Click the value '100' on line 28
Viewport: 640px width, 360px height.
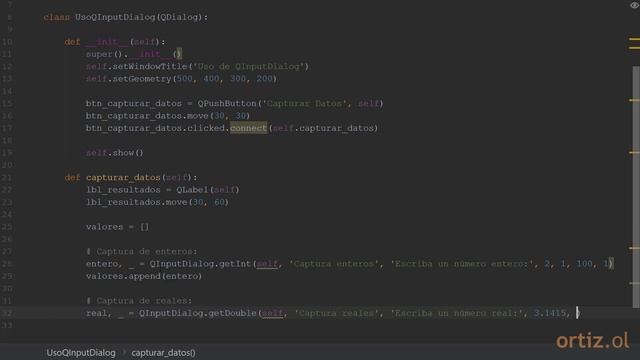[x=584, y=264]
